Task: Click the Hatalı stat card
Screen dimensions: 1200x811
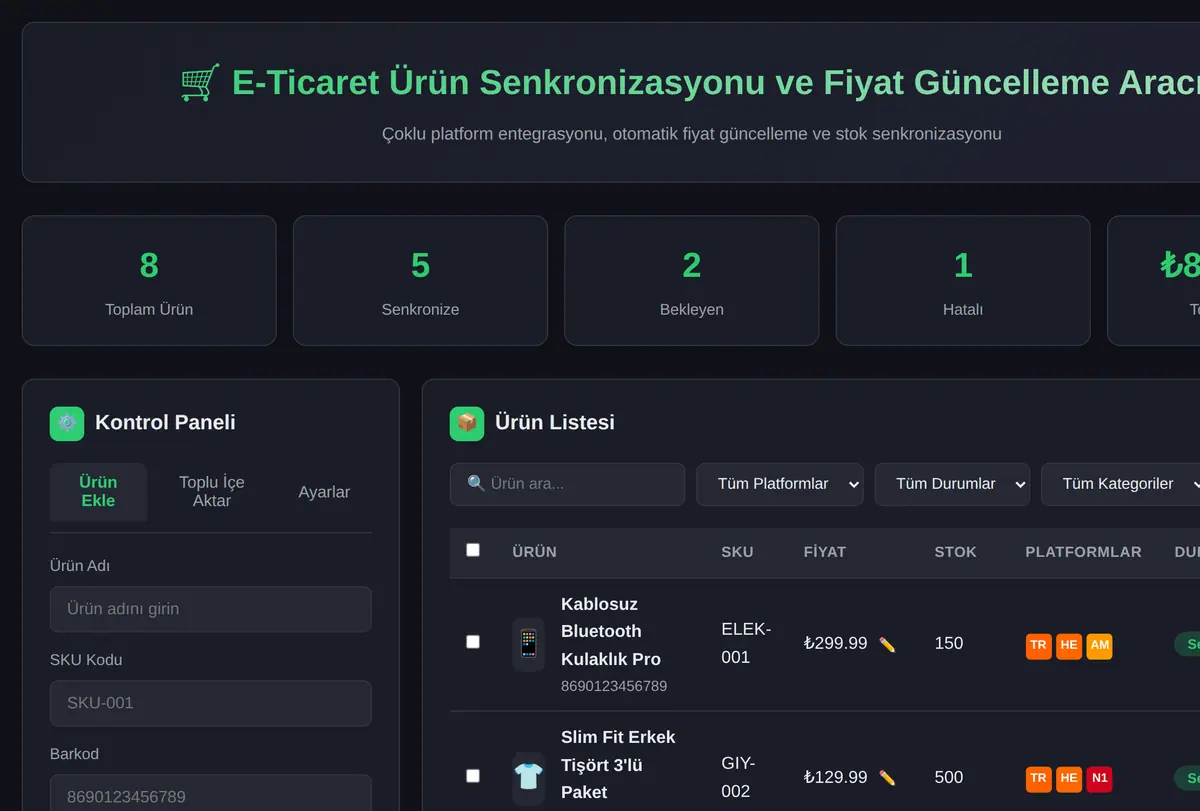Action: pos(963,281)
